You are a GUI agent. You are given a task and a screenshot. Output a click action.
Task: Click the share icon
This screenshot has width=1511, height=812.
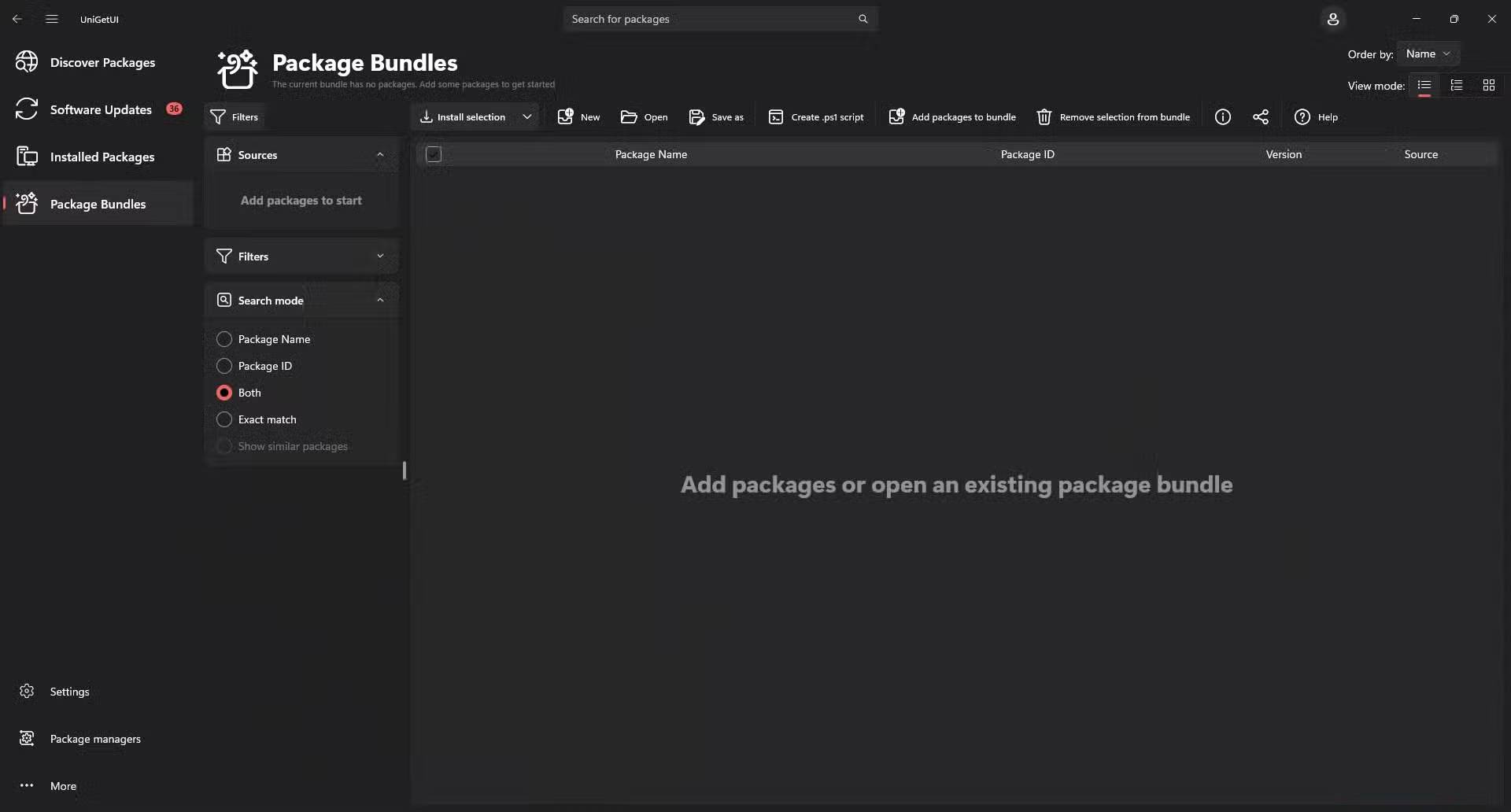click(x=1261, y=117)
